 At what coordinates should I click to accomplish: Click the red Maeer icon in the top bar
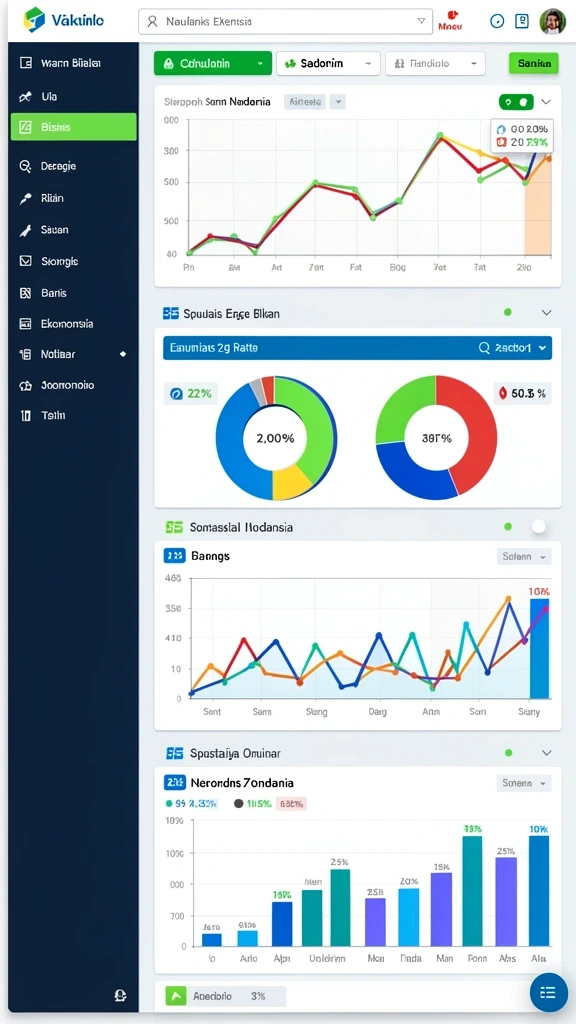point(451,20)
